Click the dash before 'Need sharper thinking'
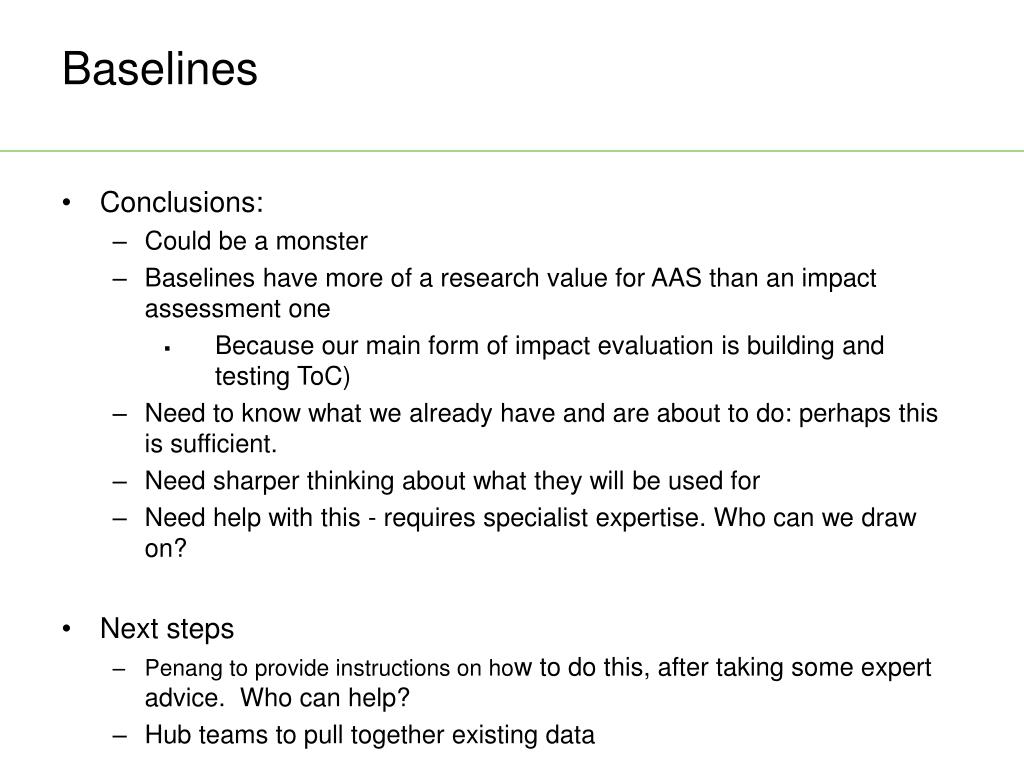Viewport: 1024px width, 768px height. 120,483
